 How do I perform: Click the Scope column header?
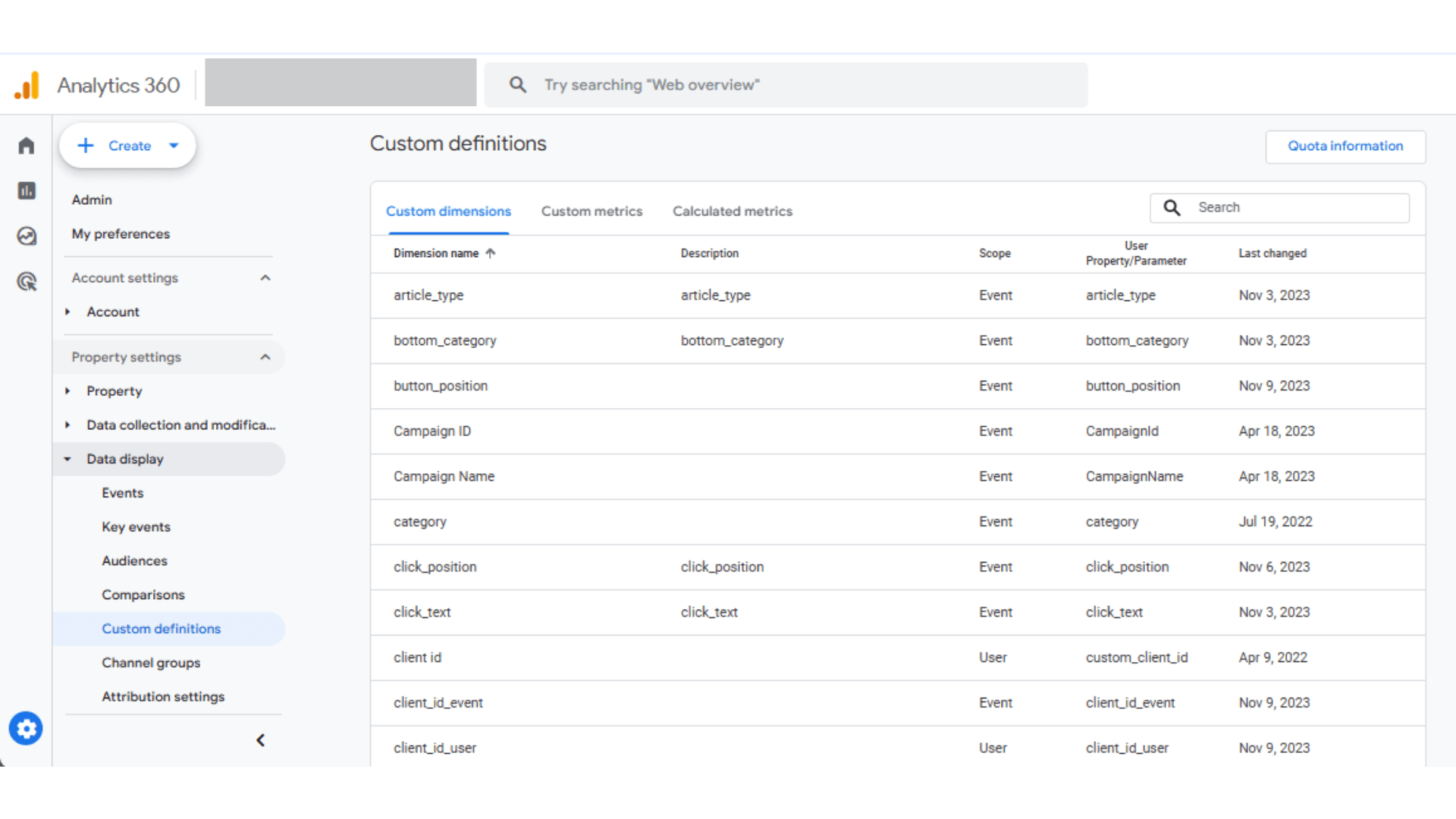(995, 253)
